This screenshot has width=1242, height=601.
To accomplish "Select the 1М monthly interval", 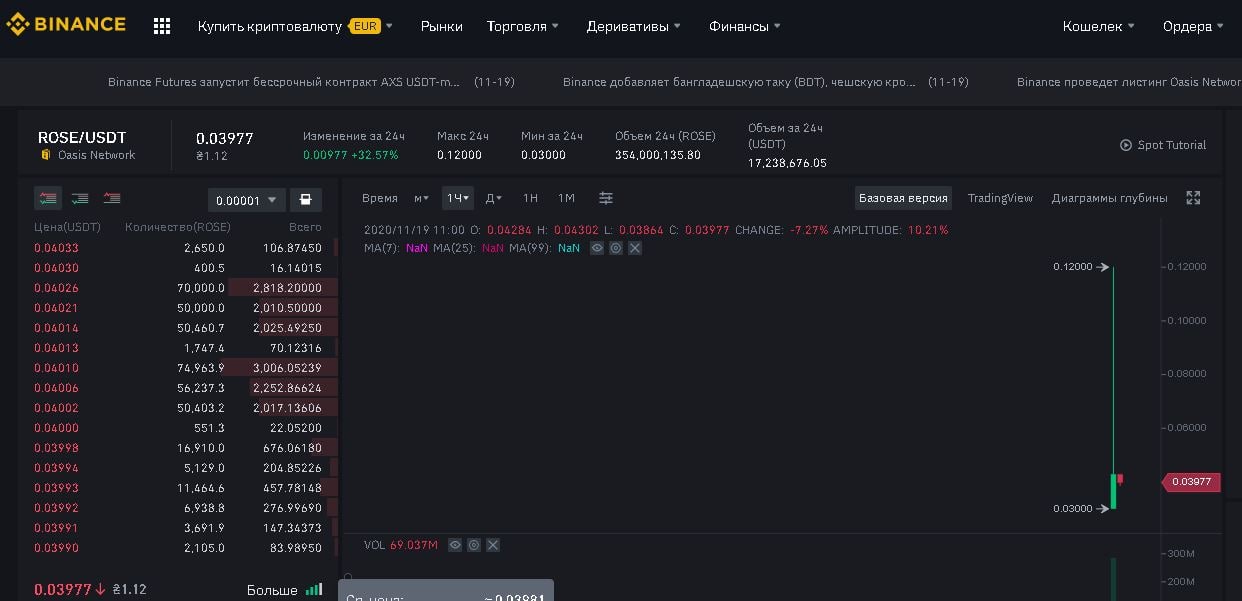I will coord(566,198).
